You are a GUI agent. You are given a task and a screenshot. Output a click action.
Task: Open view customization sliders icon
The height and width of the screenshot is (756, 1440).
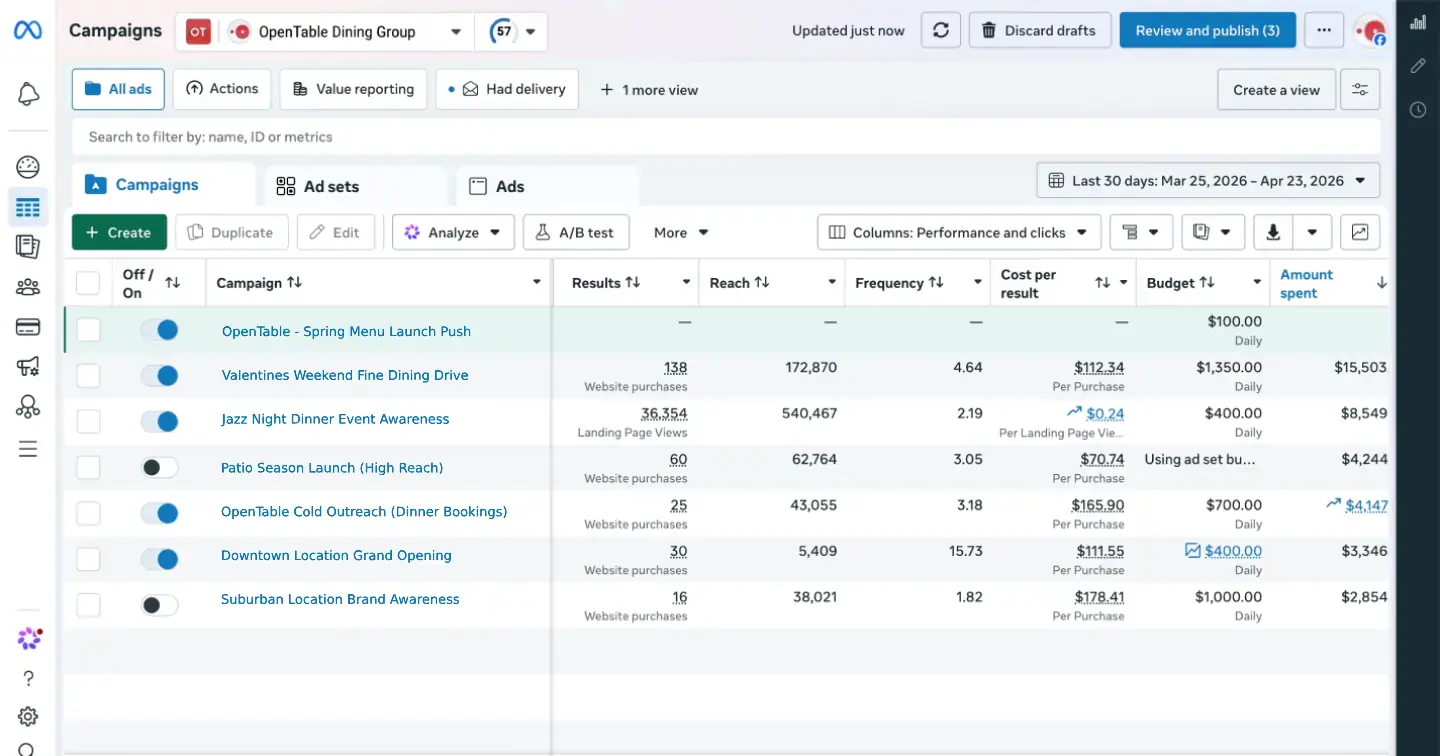click(x=1360, y=90)
